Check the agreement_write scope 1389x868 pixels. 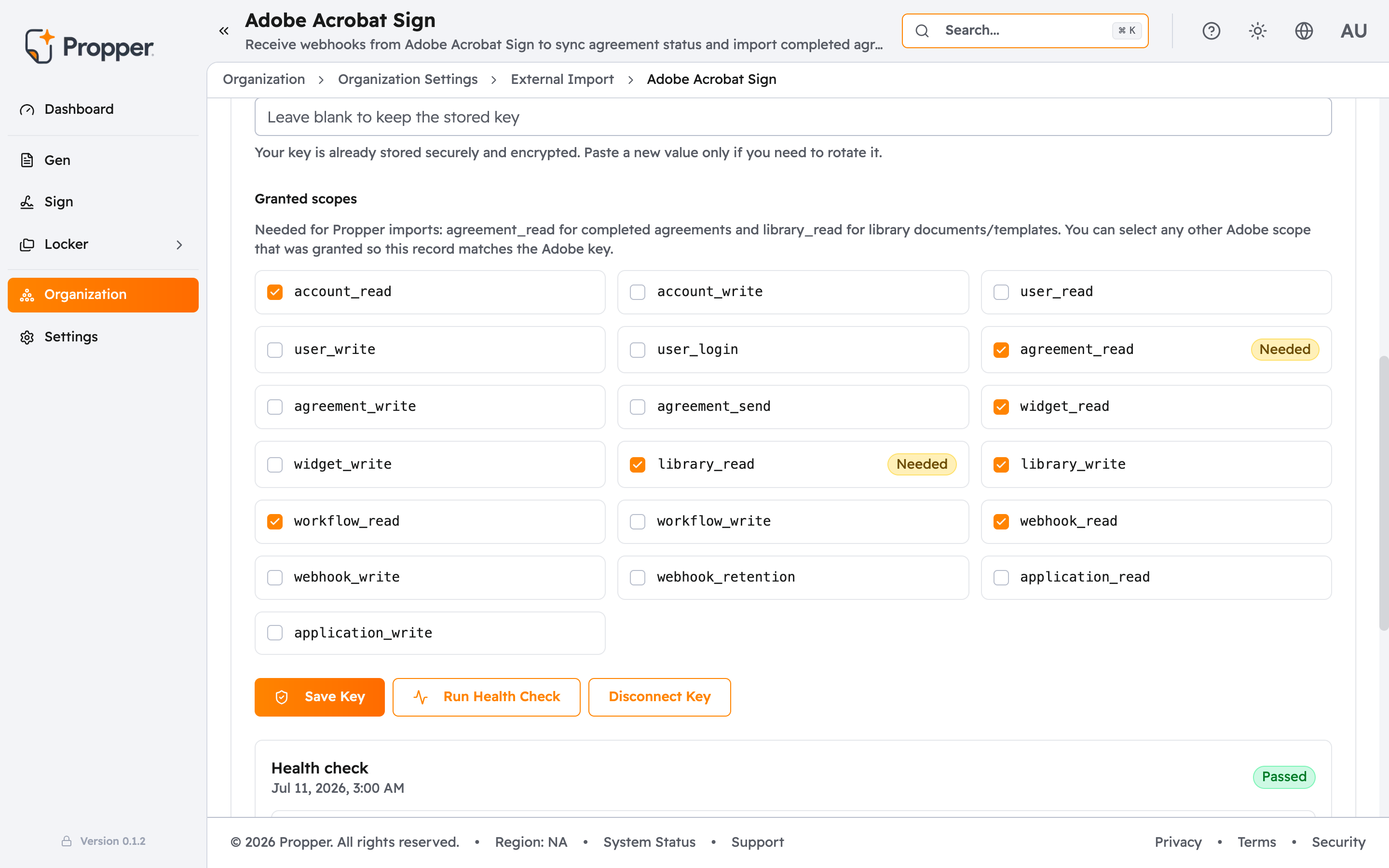click(x=275, y=407)
